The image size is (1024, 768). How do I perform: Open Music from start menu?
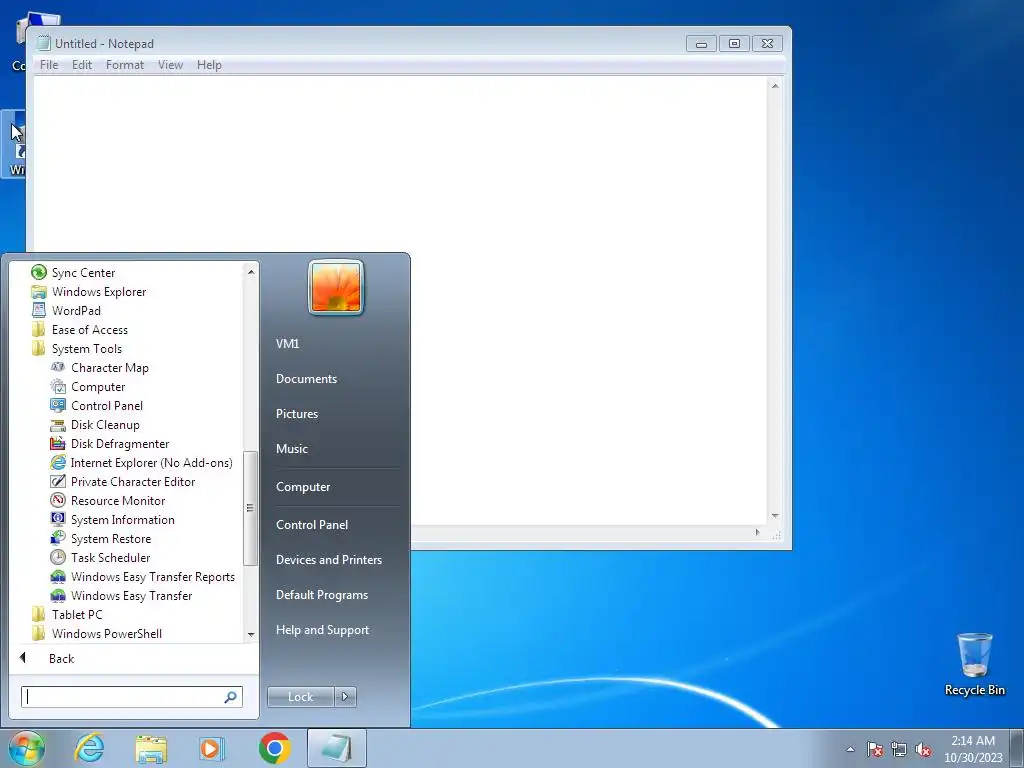[x=291, y=449]
